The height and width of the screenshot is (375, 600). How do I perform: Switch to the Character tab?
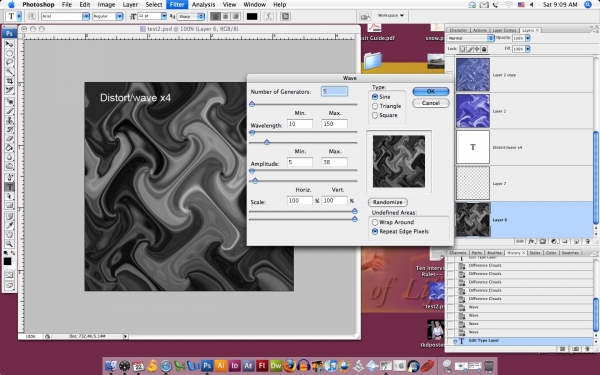pos(458,30)
